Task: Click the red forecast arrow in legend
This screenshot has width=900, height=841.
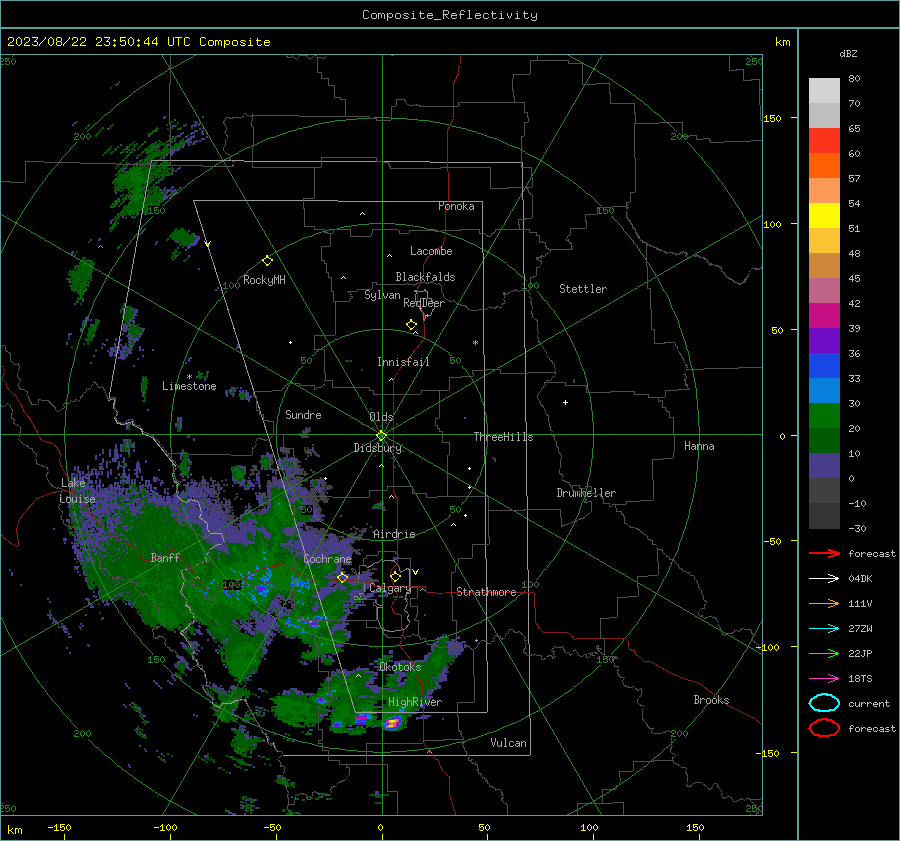Action: click(x=824, y=553)
